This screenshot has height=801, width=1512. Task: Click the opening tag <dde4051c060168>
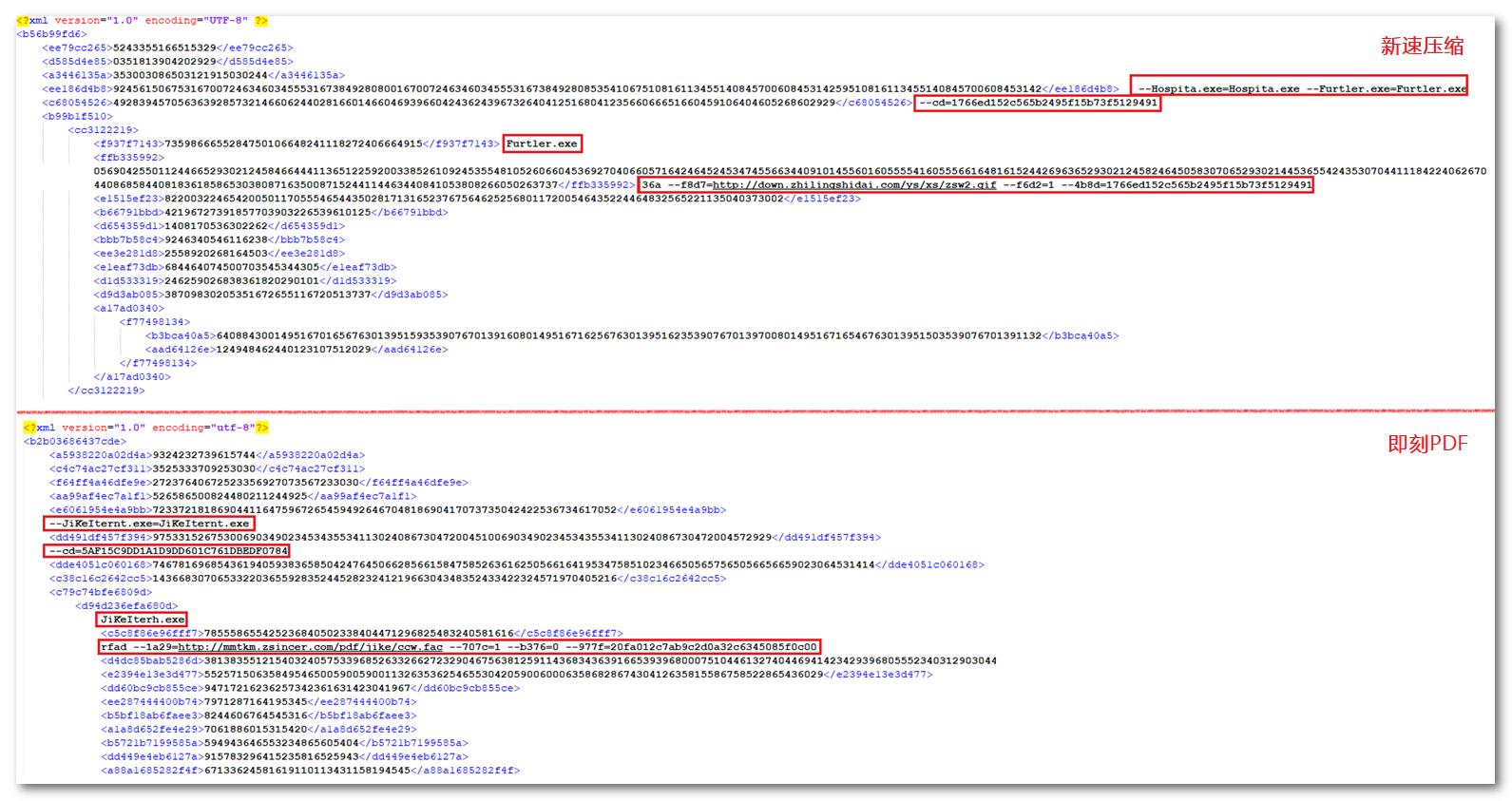101,564
